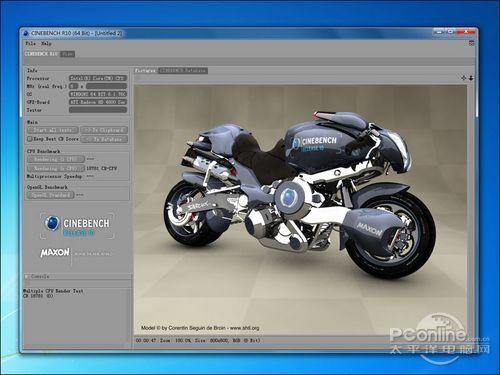The width and height of the screenshot is (500, 375).
Task: Click the Tester name input field
Action: point(98,110)
